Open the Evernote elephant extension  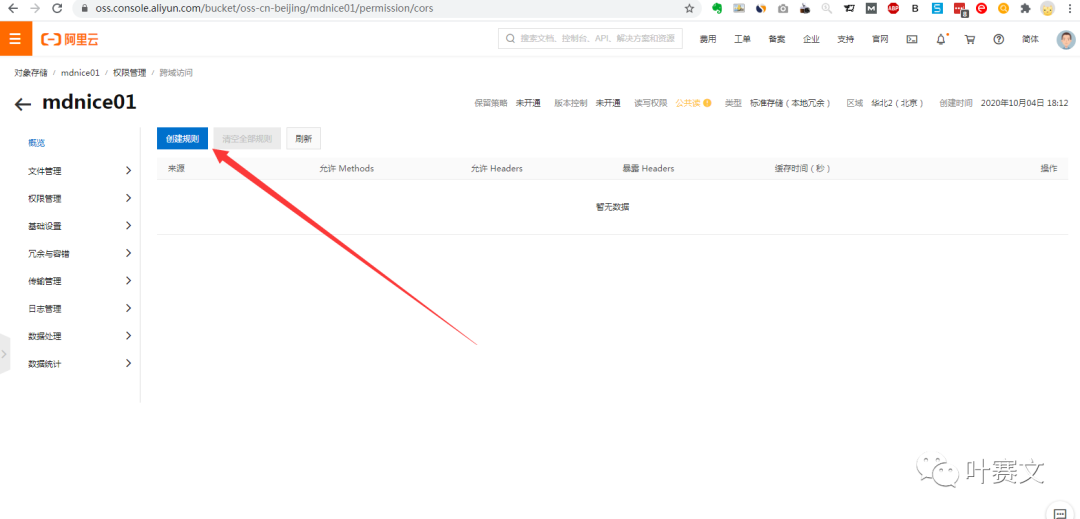click(717, 9)
